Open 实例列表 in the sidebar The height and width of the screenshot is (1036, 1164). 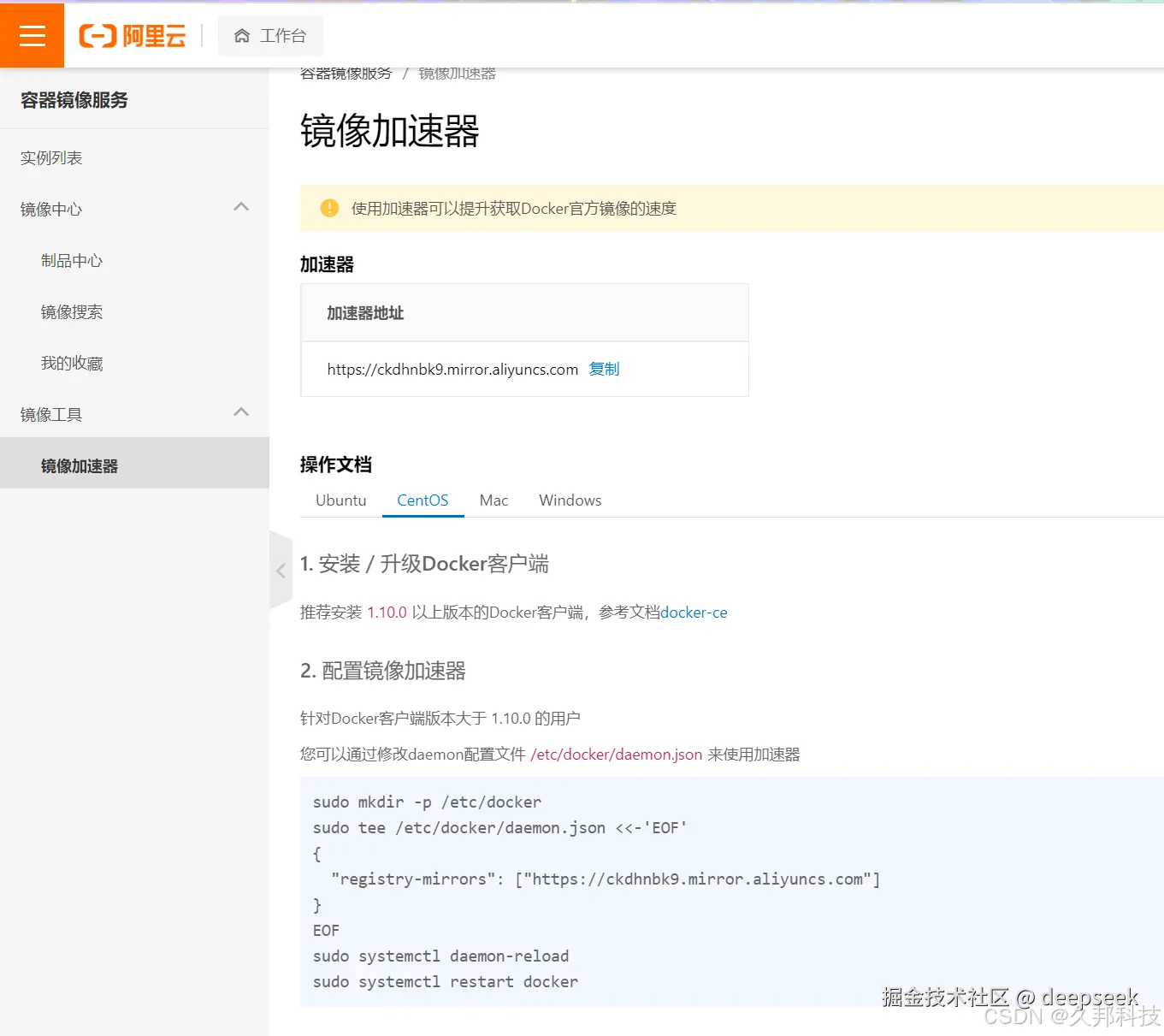[51, 158]
